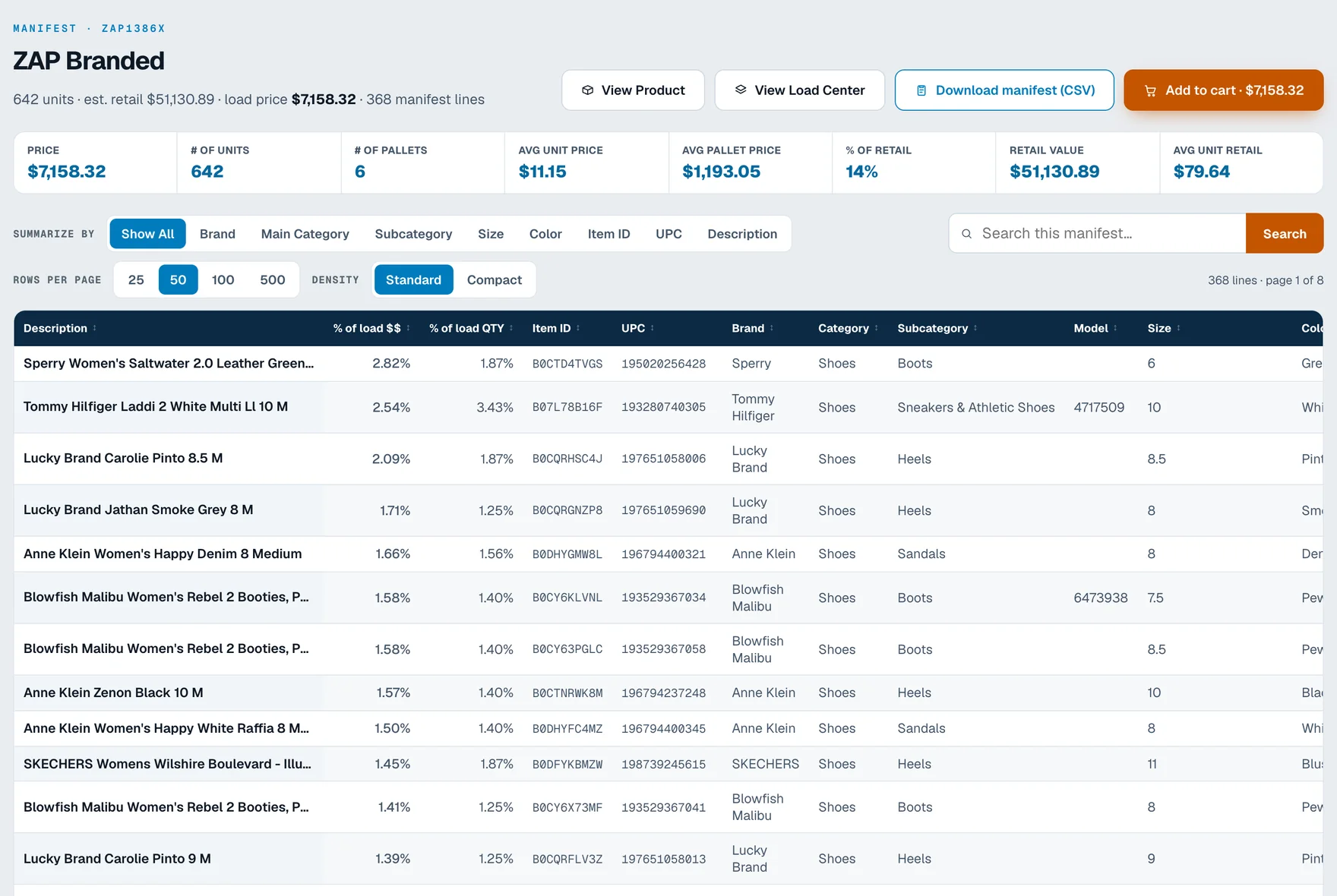Set rows per page to 100

pos(223,280)
